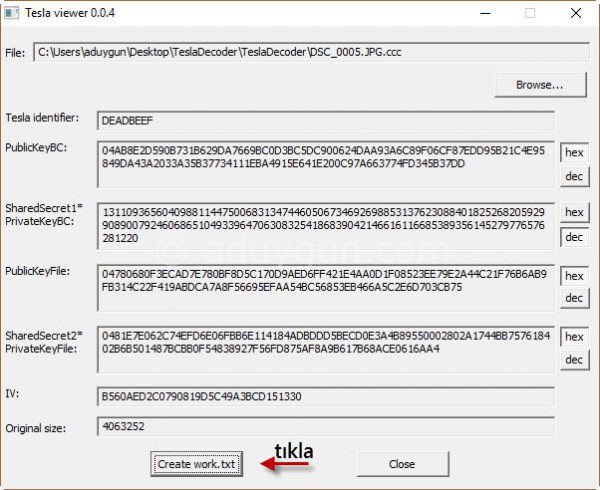
Task: Click the "Tesla identifier:" label
Action: click(42, 118)
